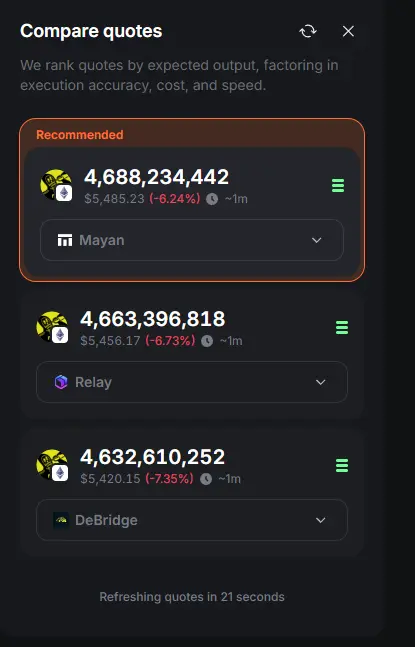
Task: Click the token icon in Relay quote
Action: [52, 327]
